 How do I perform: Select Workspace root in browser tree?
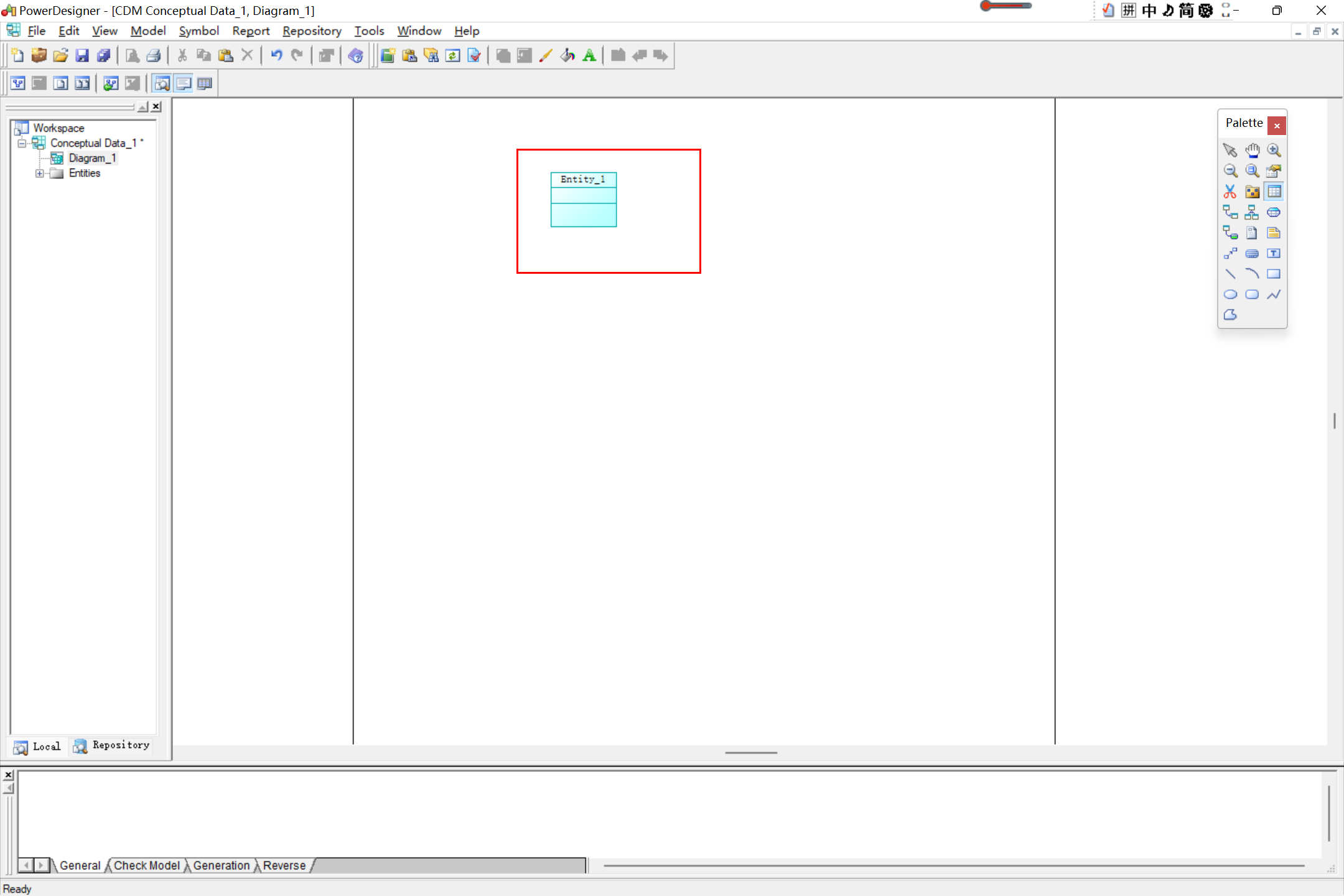(58, 128)
